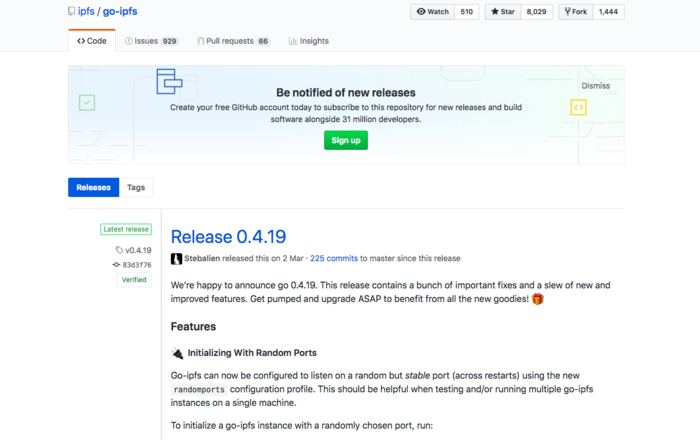This screenshot has height=440, width=700.
Task: Open the v0.4.19 tag link
Action: (138, 250)
